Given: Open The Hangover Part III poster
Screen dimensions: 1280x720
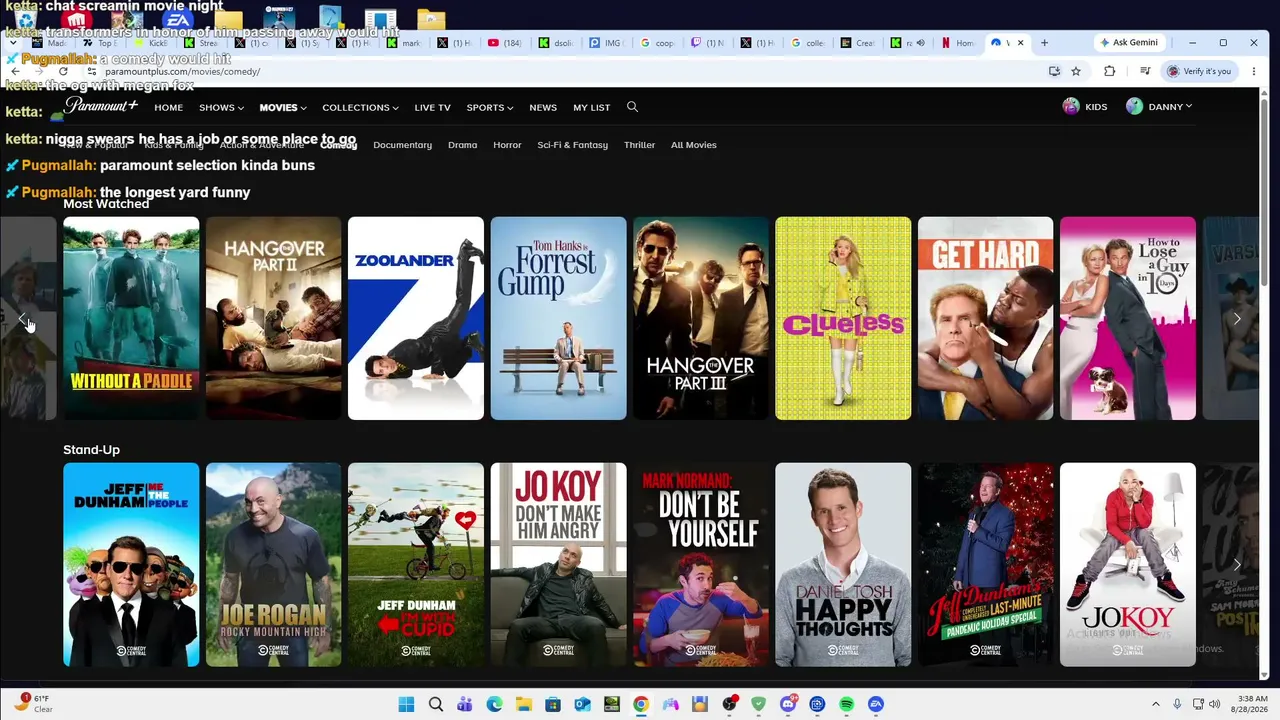Looking at the screenshot, I should (701, 318).
